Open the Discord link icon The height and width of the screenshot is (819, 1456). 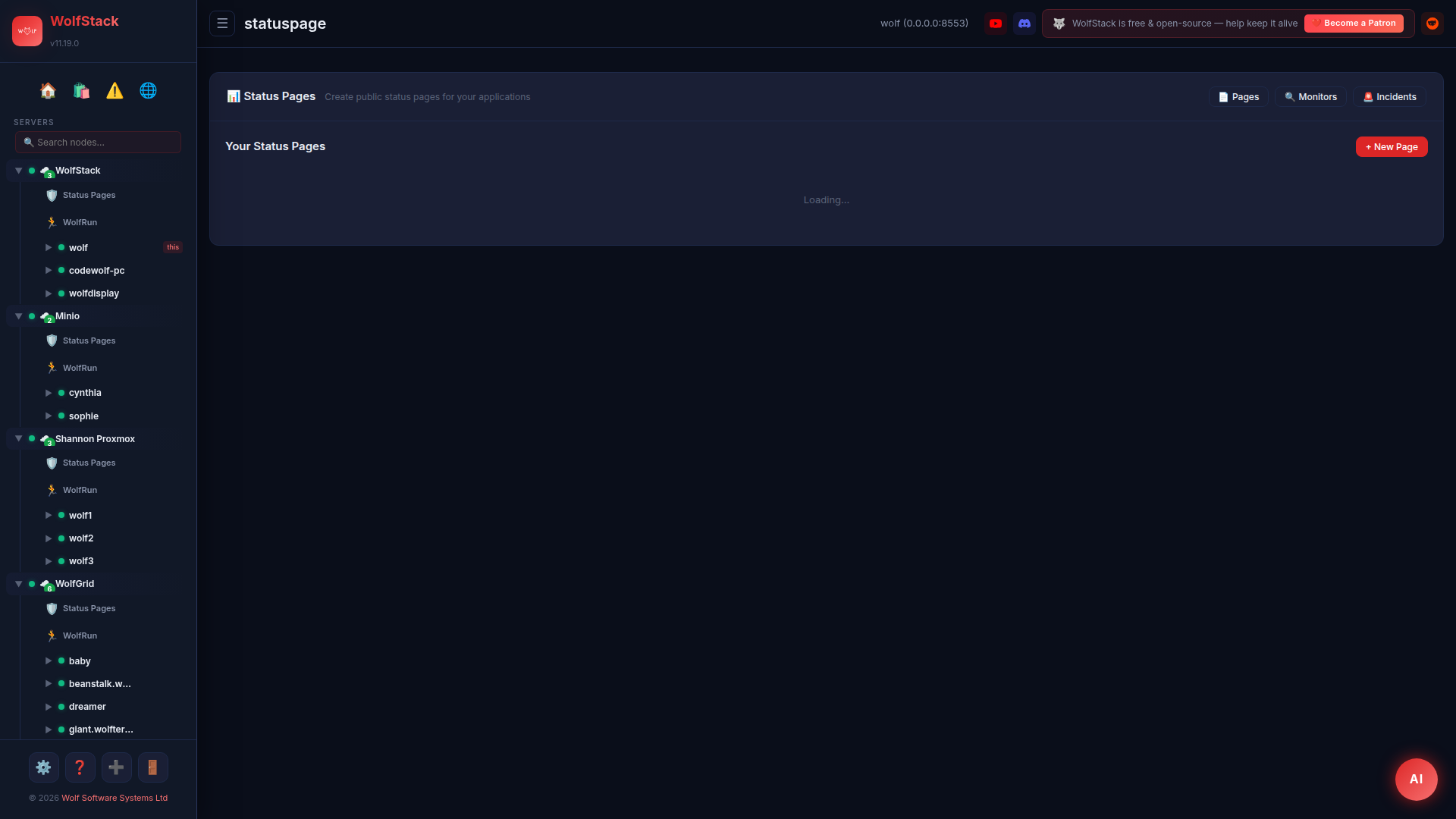[x=1025, y=24]
